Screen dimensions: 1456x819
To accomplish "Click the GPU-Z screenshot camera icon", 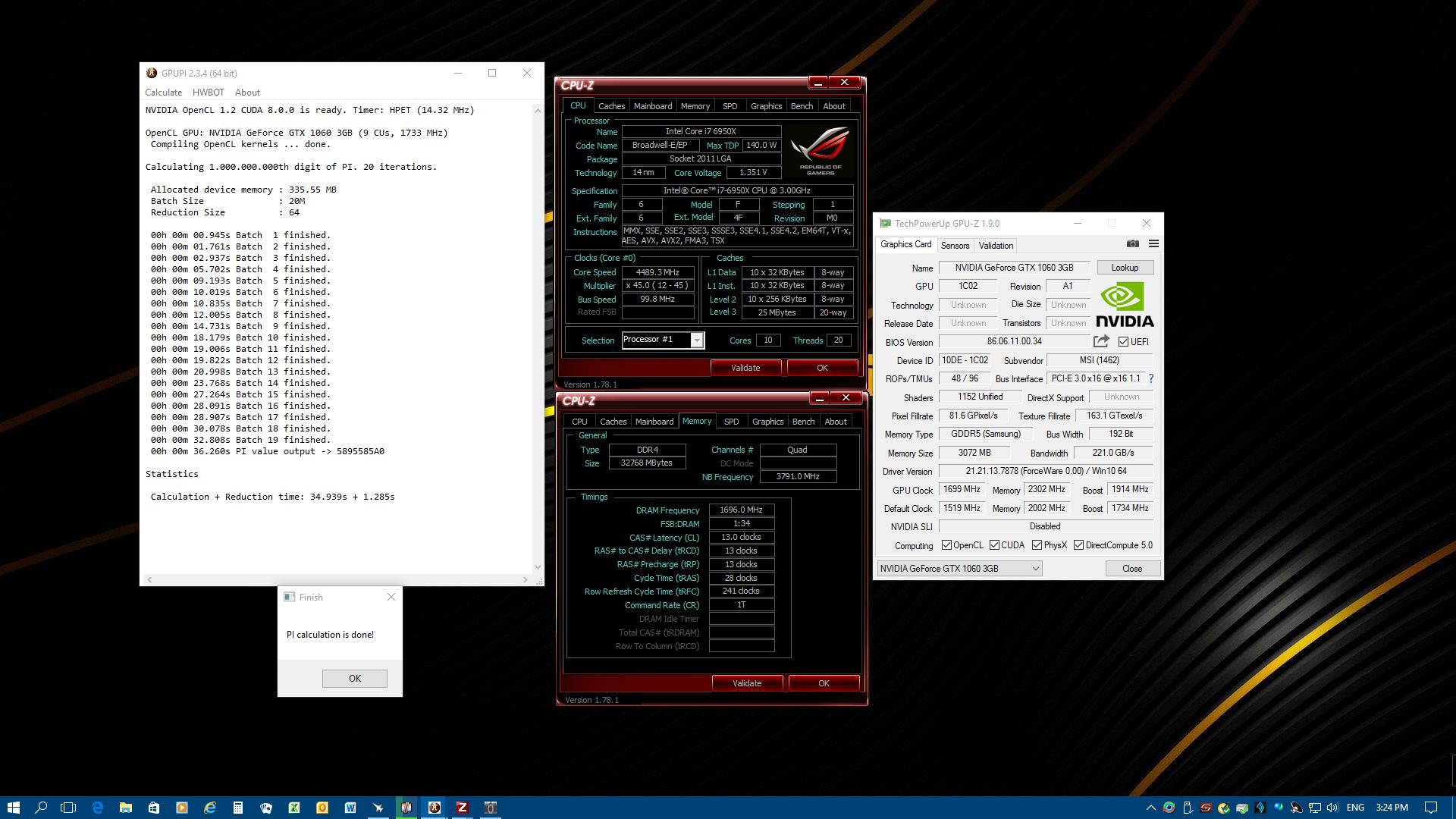I will pyautogui.click(x=1132, y=243).
